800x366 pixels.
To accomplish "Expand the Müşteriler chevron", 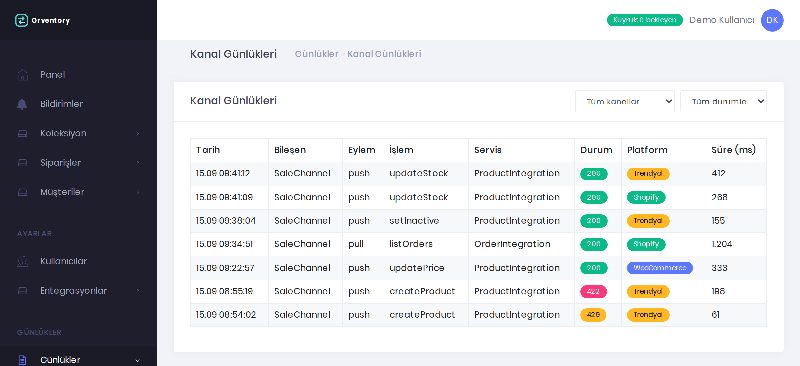I will pyautogui.click(x=138, y=192).
